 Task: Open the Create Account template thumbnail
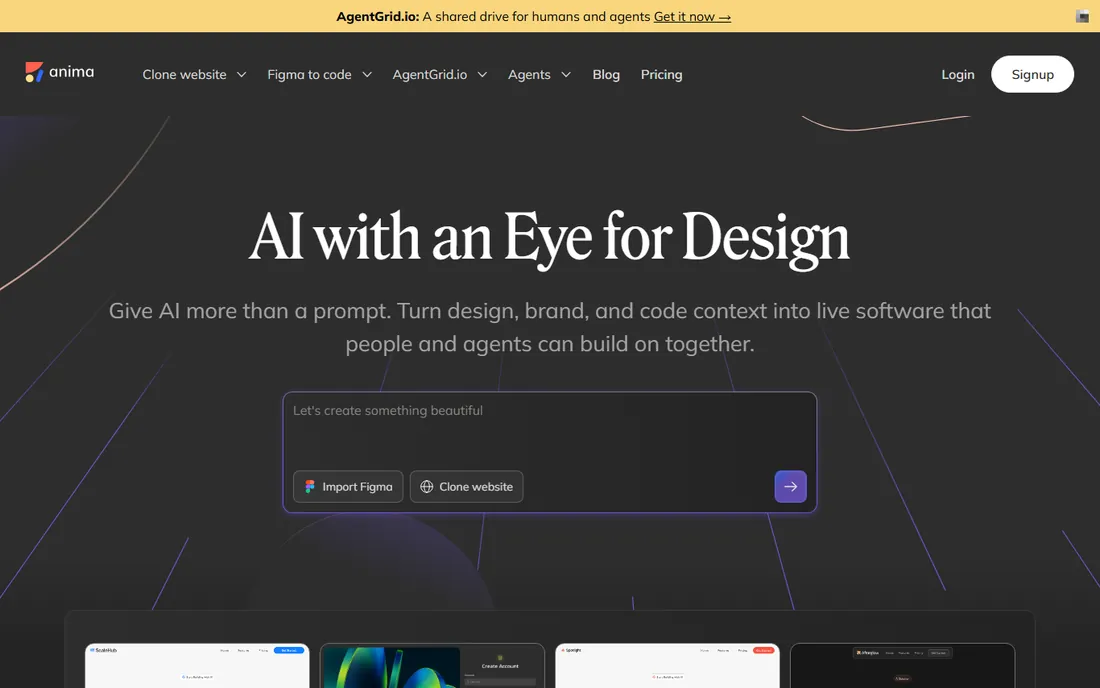coord(432,666)
